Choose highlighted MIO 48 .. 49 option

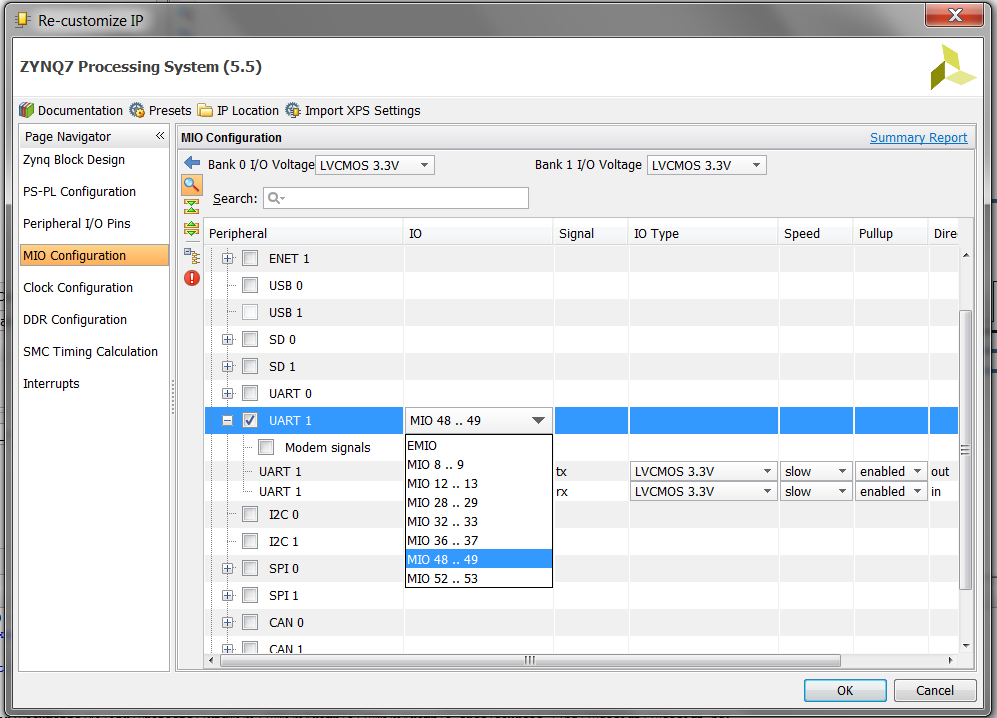pos(478,560)
